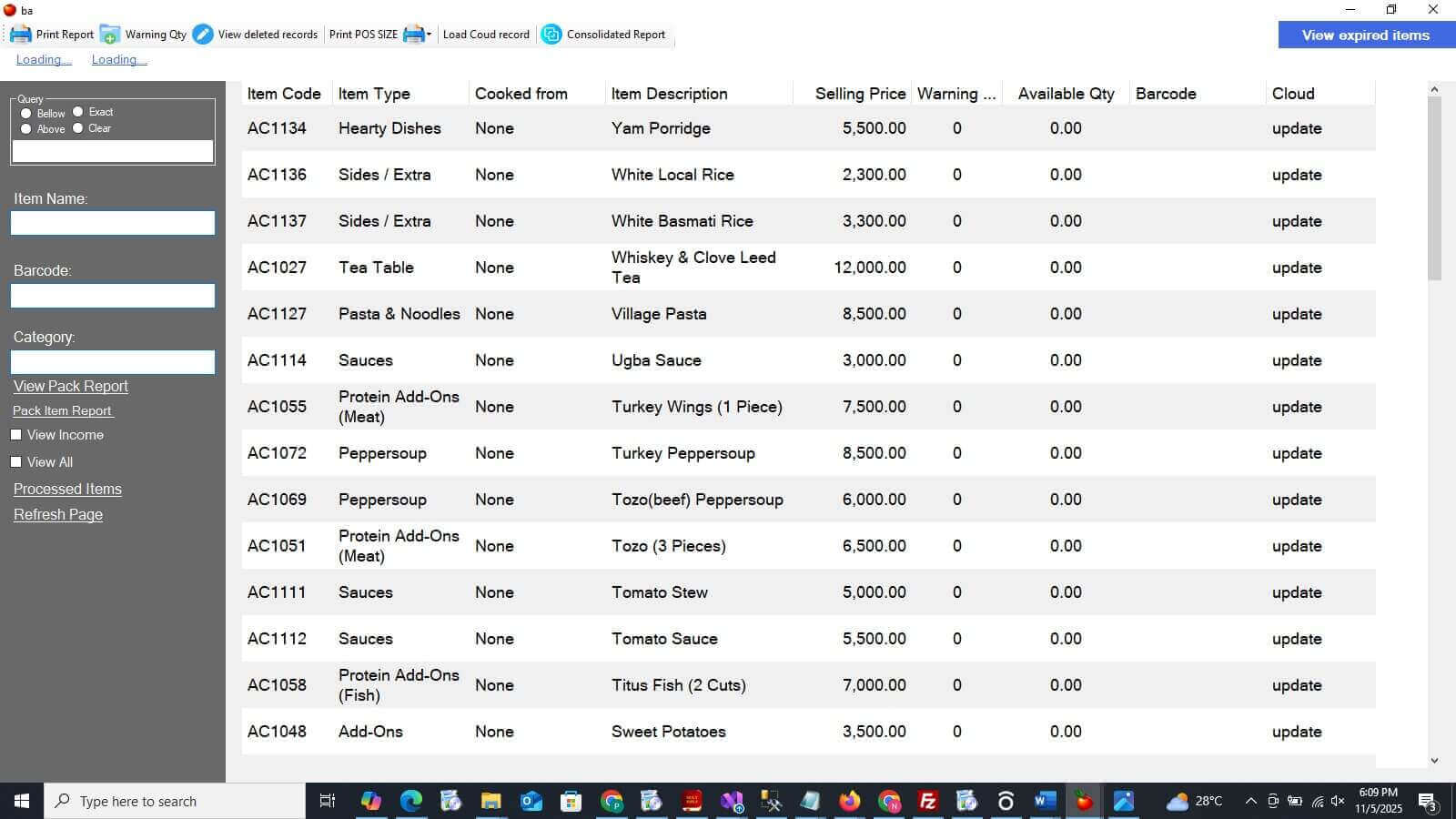Click the vertical scrollbar thumb of the item list
Viewport: 1456px width, 819px height.
click(x=1434, y=187)
